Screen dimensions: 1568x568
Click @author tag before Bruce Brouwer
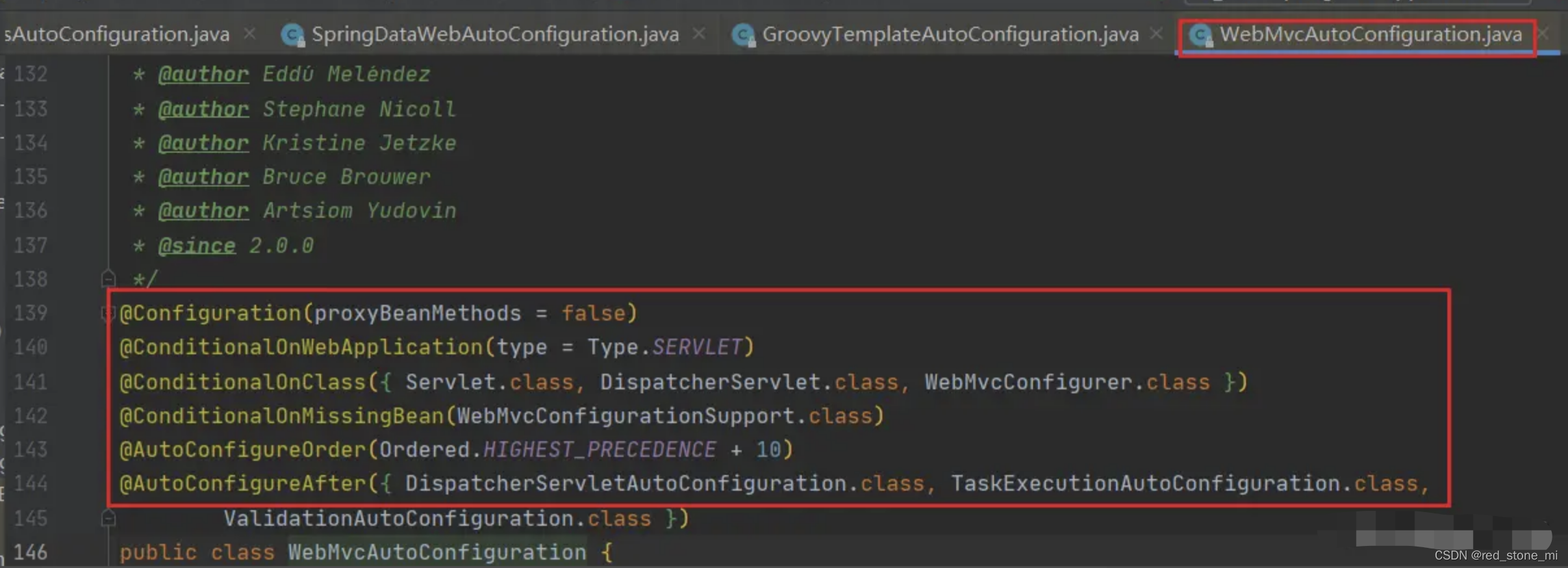click(x=203, y=177)
